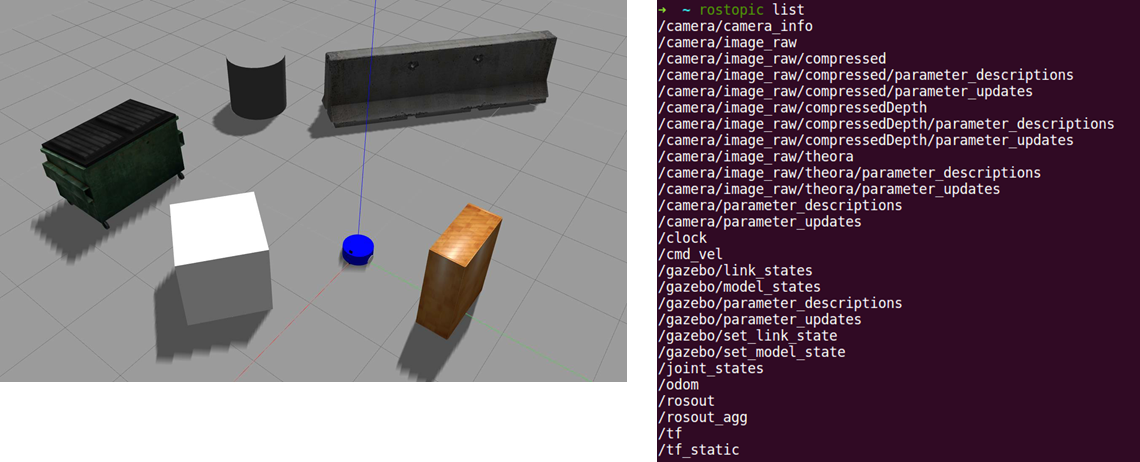
Task: Click the '/clock' topic line
Action: (682, 237)
